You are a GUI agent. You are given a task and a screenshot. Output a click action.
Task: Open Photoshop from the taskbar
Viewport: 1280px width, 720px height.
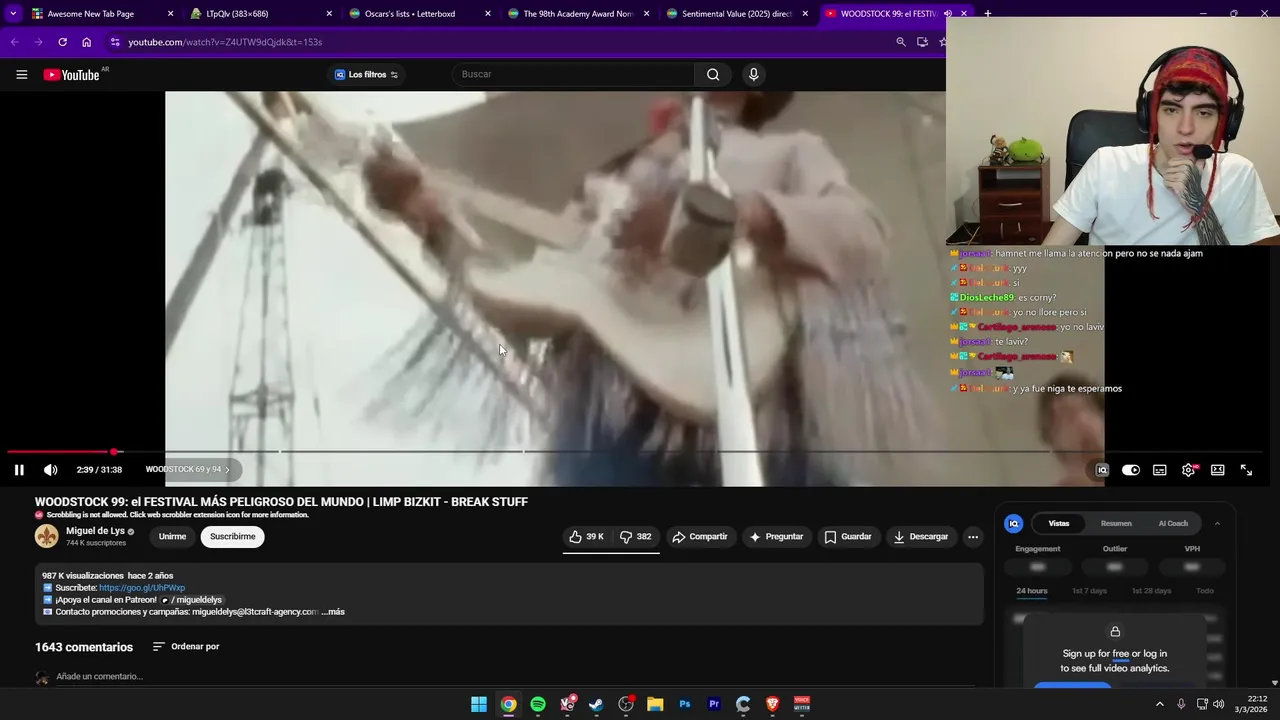click(x=684, y=704)
